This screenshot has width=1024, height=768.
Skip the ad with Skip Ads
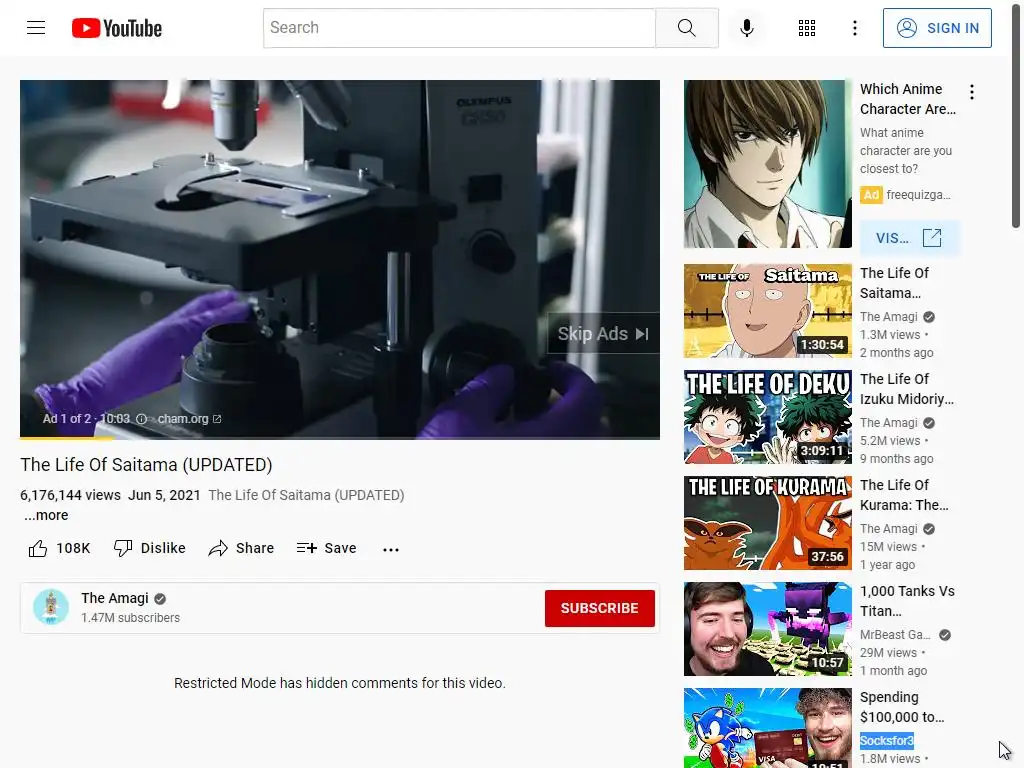[x=603, y=334]
